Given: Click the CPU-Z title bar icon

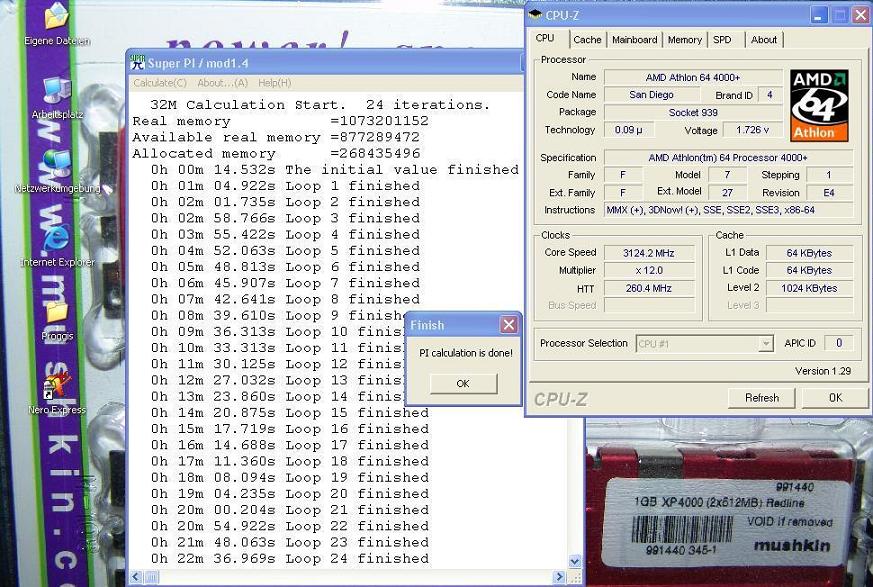Looking at the screenshot, I should [535, 14].
